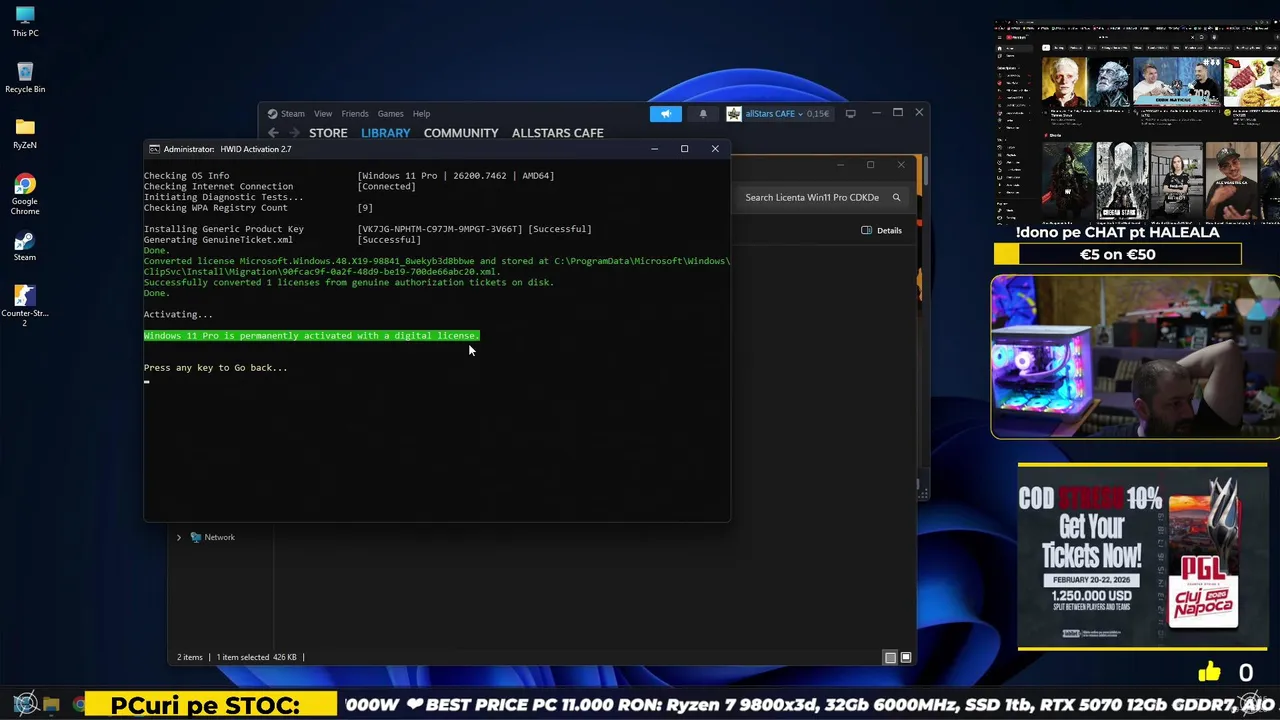The image size is (1280, 720).
Task: Open the Steam Help menu
Action: 421,113
